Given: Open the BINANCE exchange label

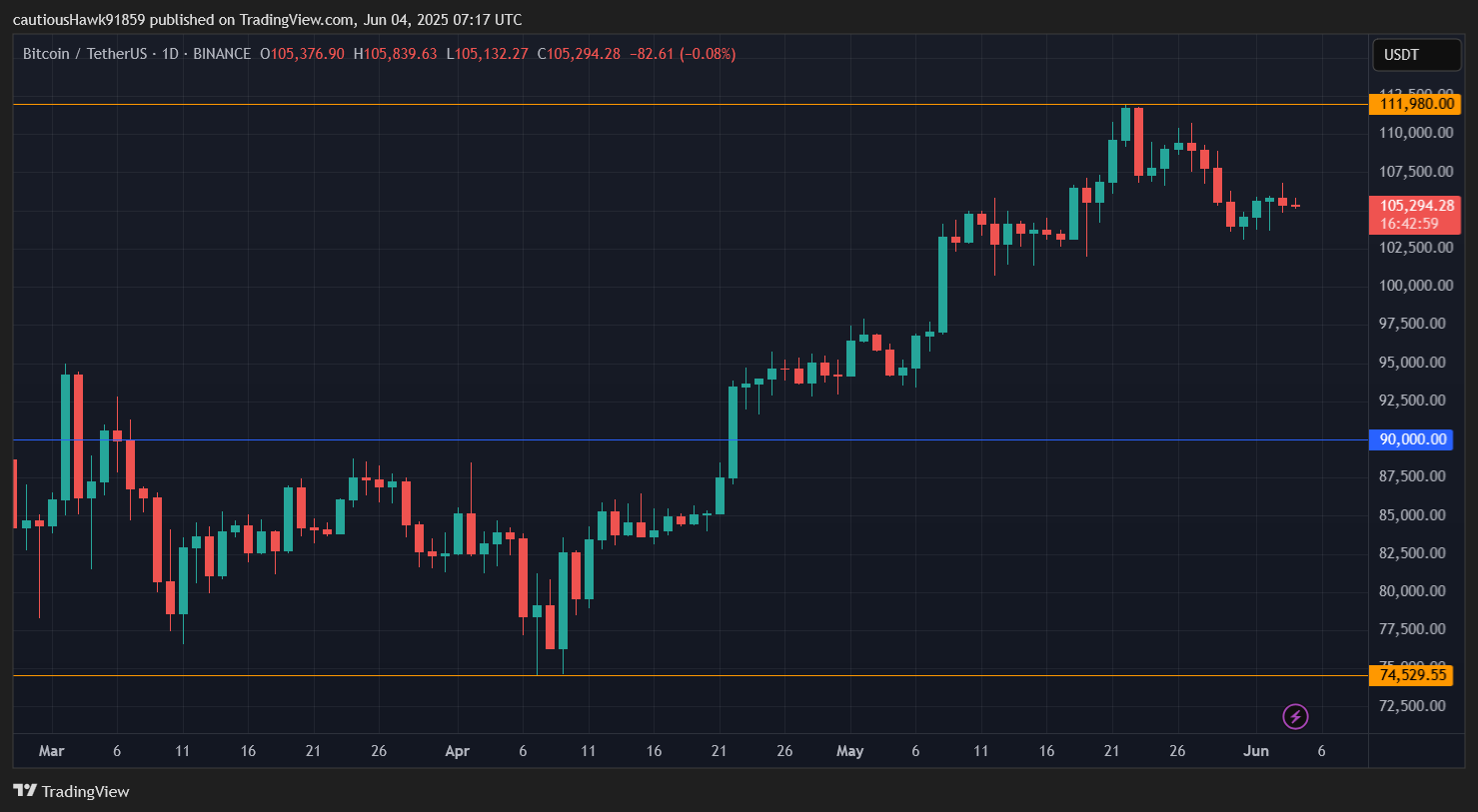Looking at the screenshot, I should [222, 53].
